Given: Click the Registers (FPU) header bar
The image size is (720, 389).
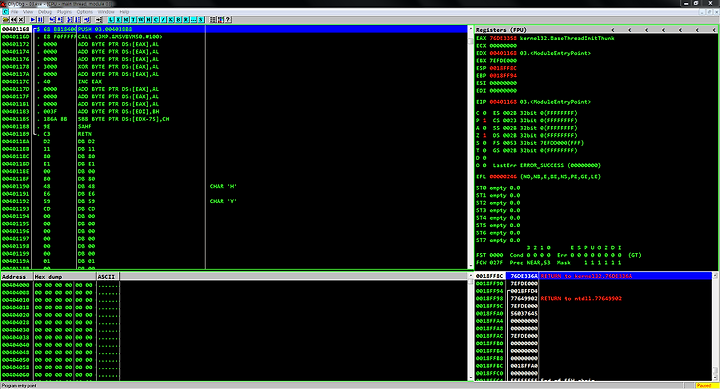Looking at the screenshot, I should (596, 29).
